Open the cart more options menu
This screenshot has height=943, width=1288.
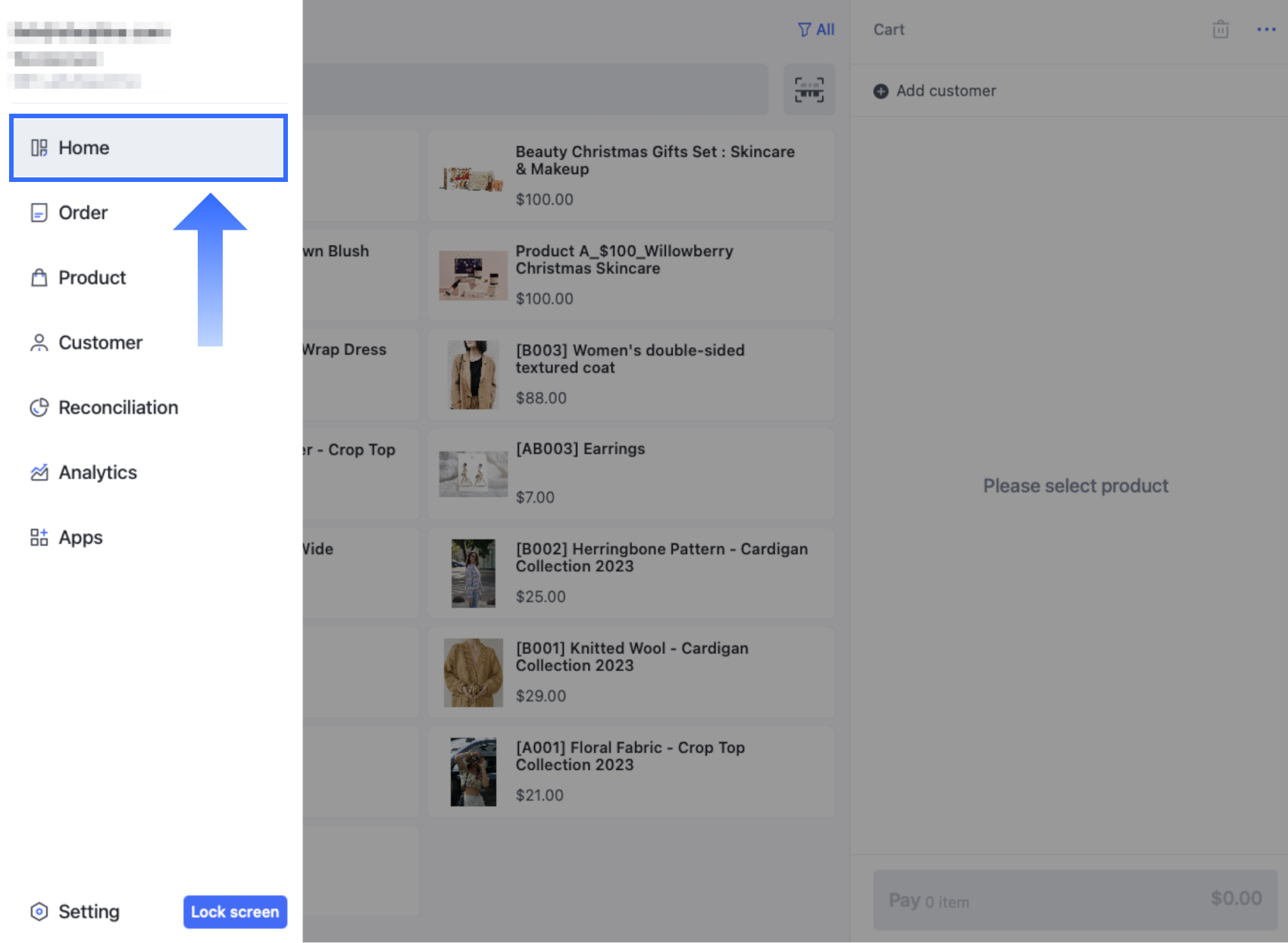[x=1266, y=30]
